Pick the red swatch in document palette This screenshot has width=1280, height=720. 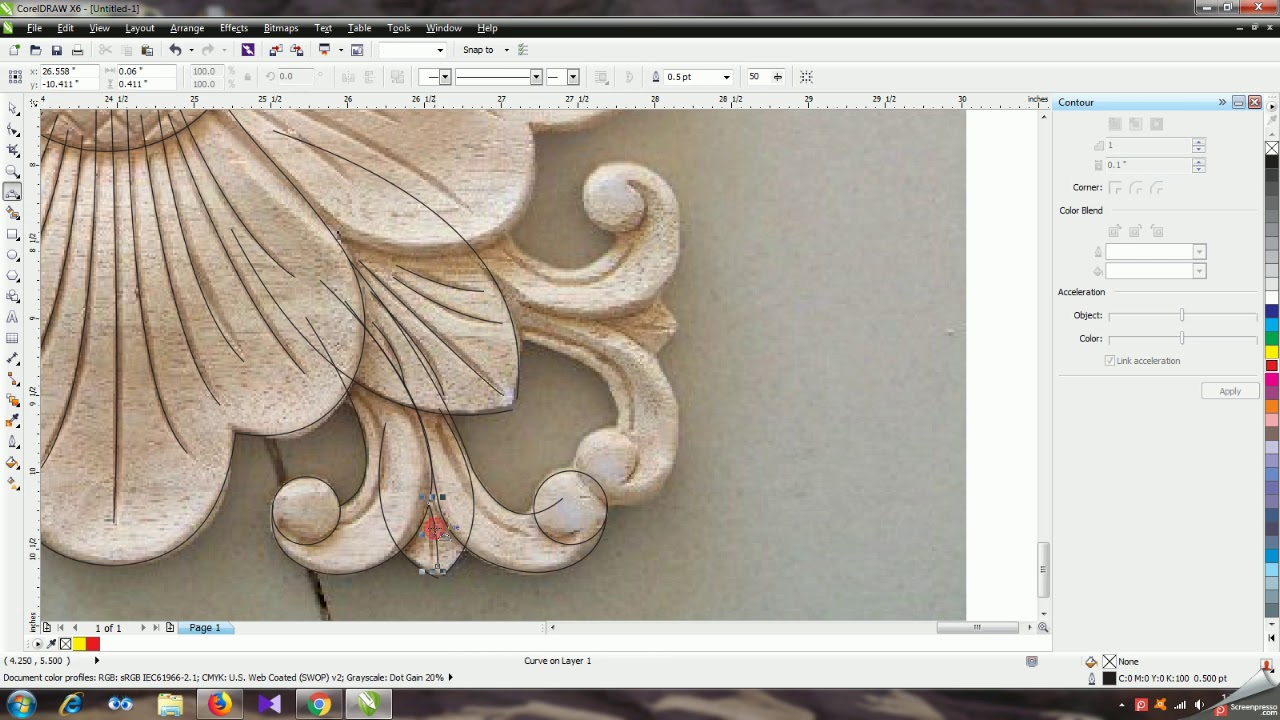click(93, 644)
